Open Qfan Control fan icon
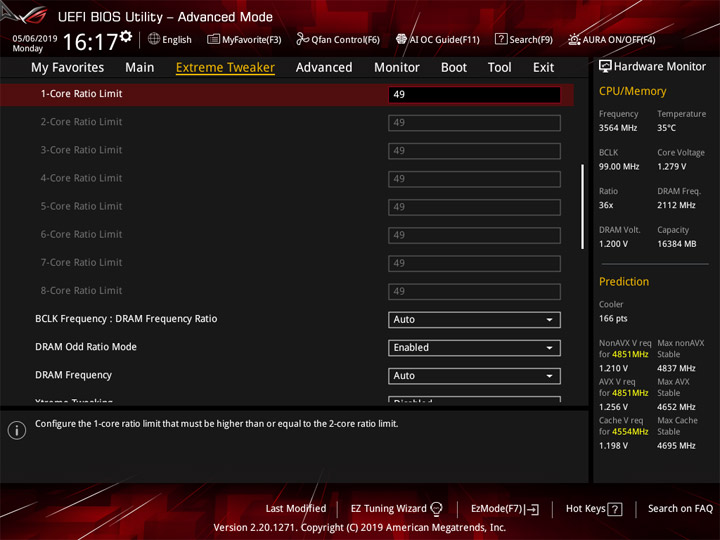 coord(302,39)
